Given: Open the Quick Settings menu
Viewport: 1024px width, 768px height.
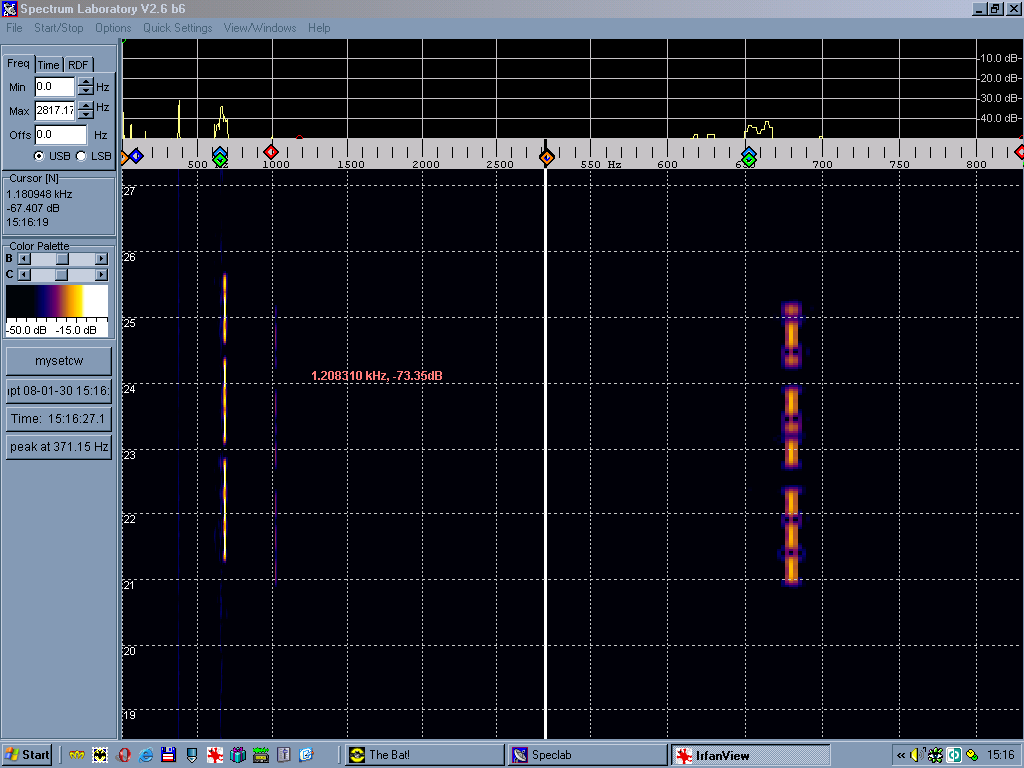Looking at the screenshot, I should pos(178,28).
